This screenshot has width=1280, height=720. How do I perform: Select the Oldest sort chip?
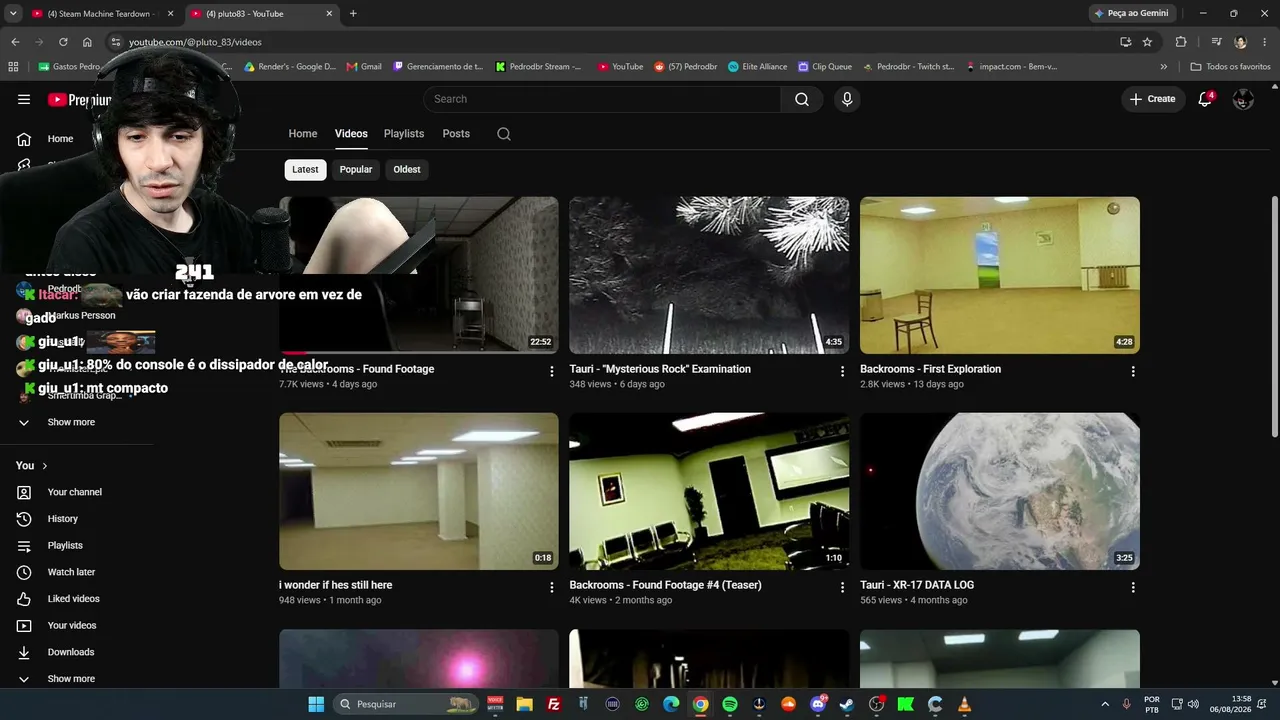click(407, 170)
